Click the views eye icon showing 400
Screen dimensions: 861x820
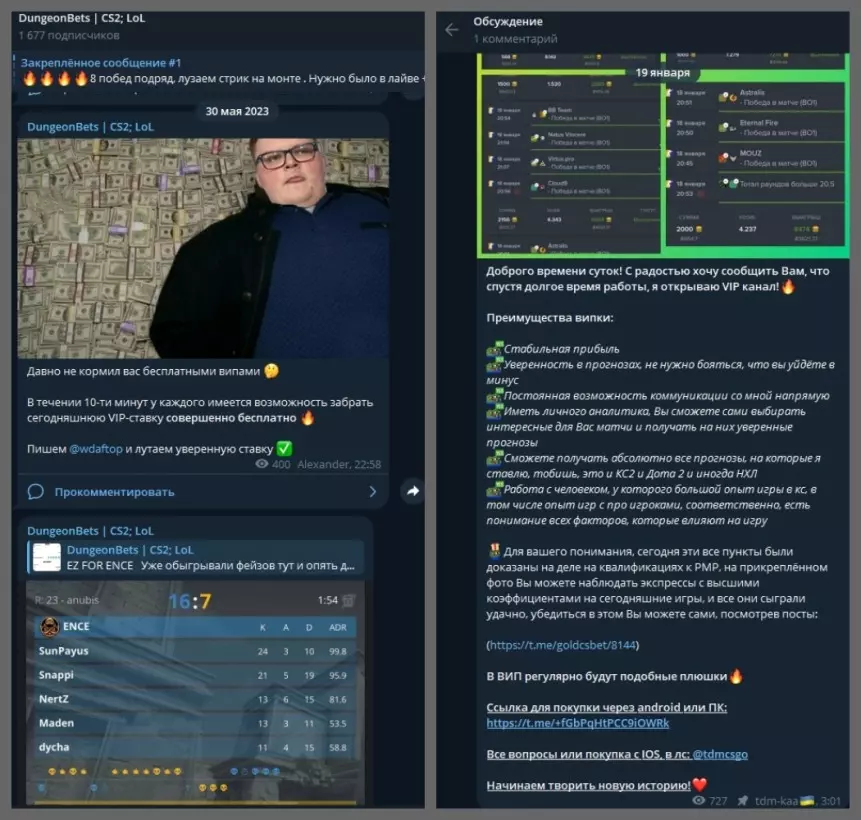pos(262,464)
